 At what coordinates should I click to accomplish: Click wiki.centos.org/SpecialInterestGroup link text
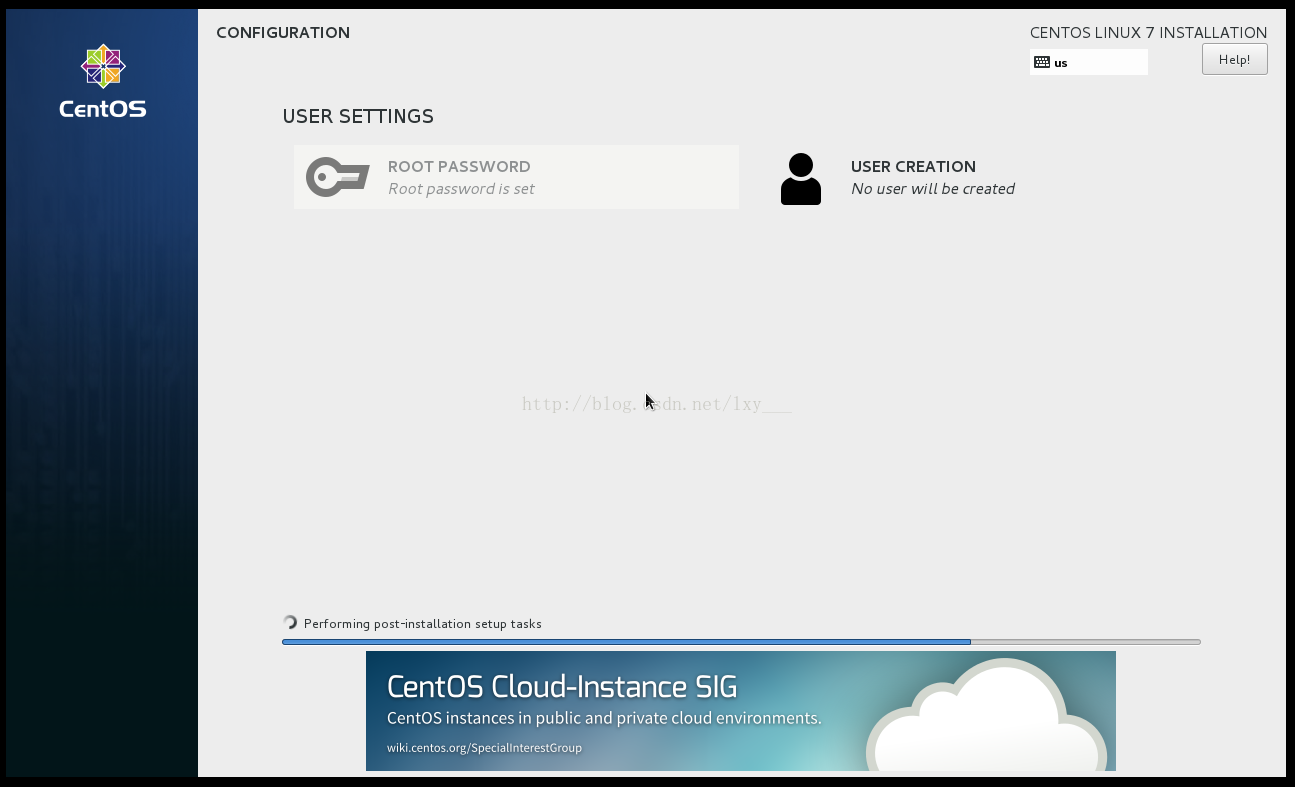coord(484,748)
